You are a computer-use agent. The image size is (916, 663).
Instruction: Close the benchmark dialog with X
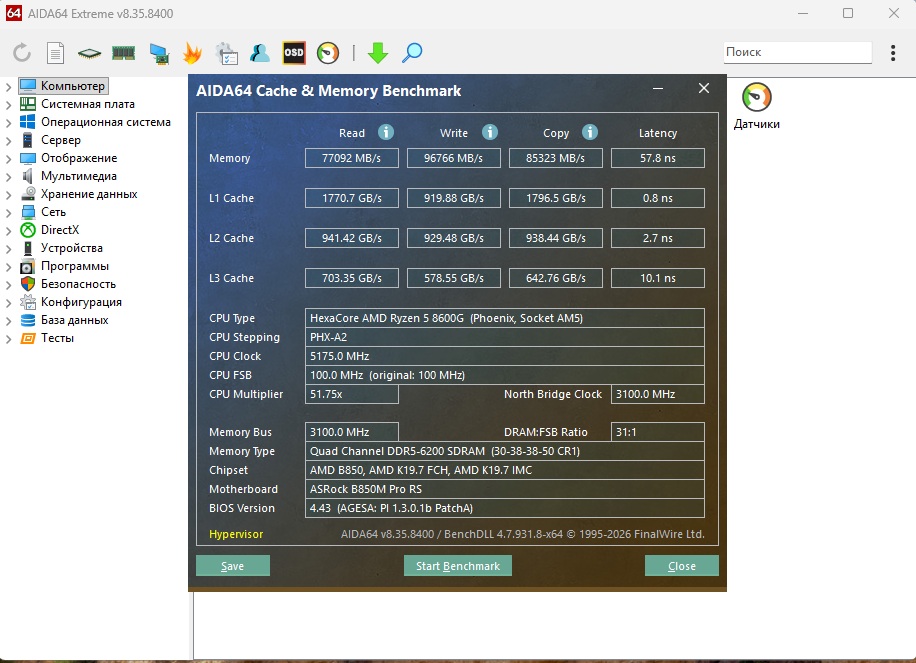[704, 88]
